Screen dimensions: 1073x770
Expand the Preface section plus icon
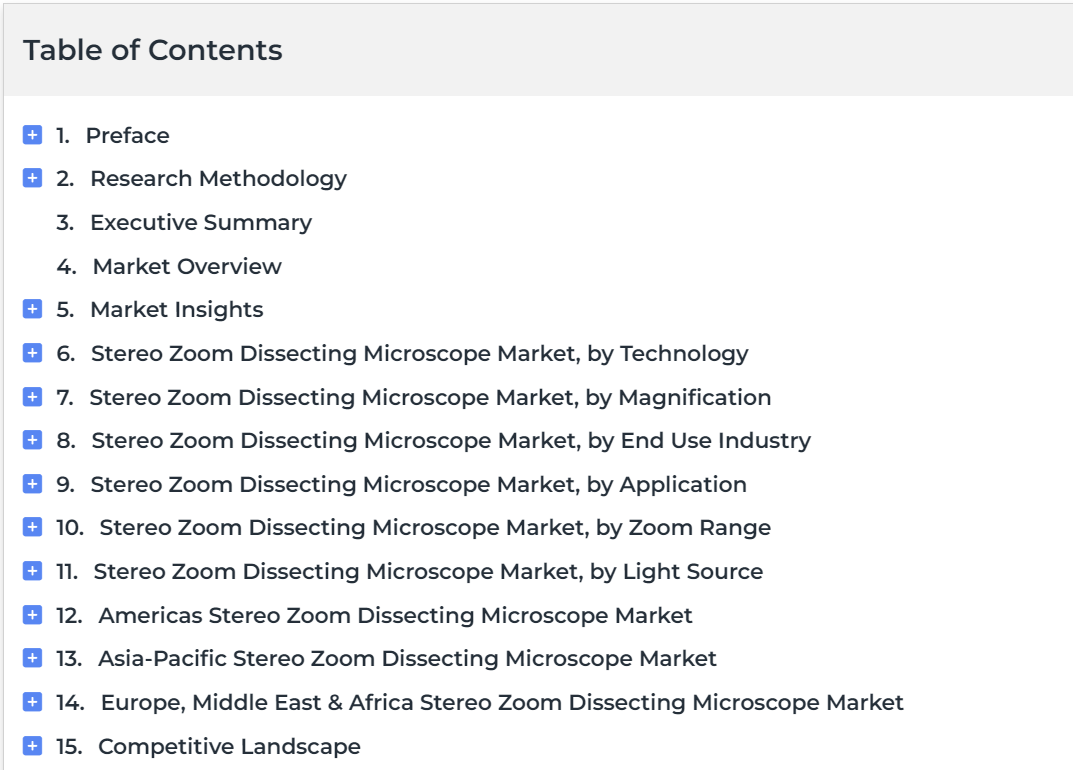(32, 135)
